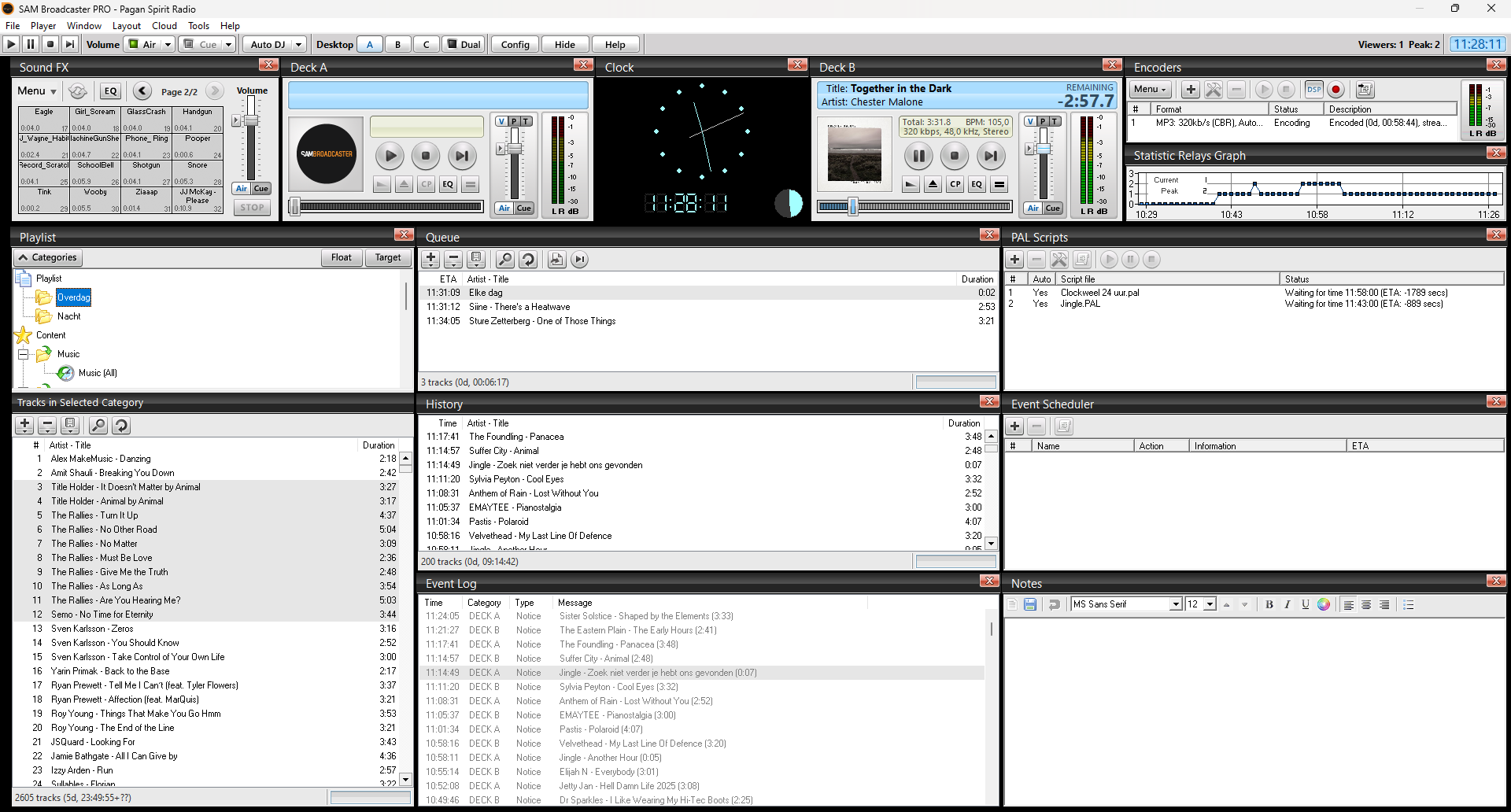Save the notes with the floppy icon

[1030, 604]
